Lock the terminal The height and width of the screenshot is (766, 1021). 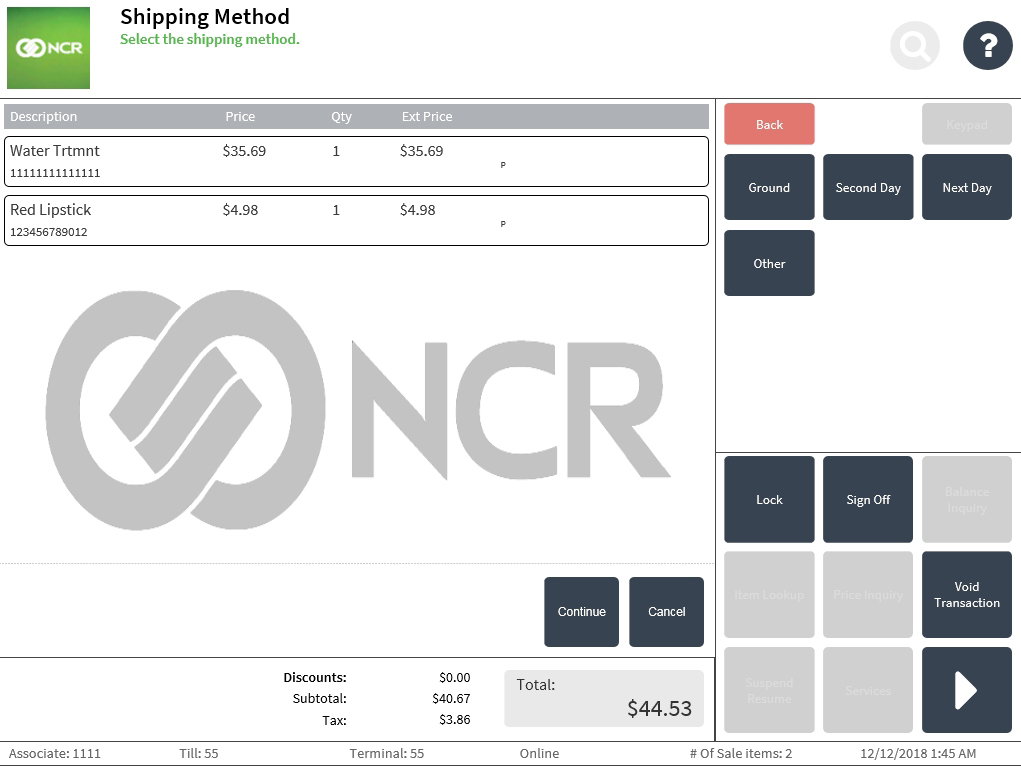pos(769,499)
